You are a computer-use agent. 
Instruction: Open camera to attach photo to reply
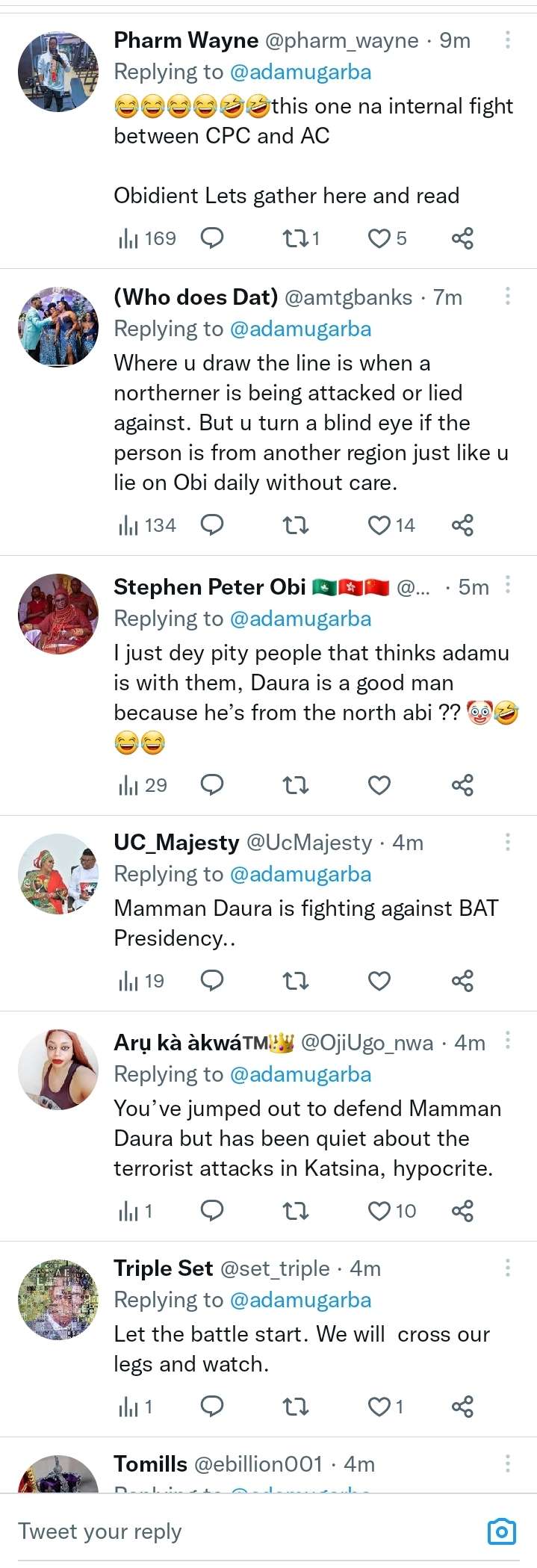(x=501, y=1531)
